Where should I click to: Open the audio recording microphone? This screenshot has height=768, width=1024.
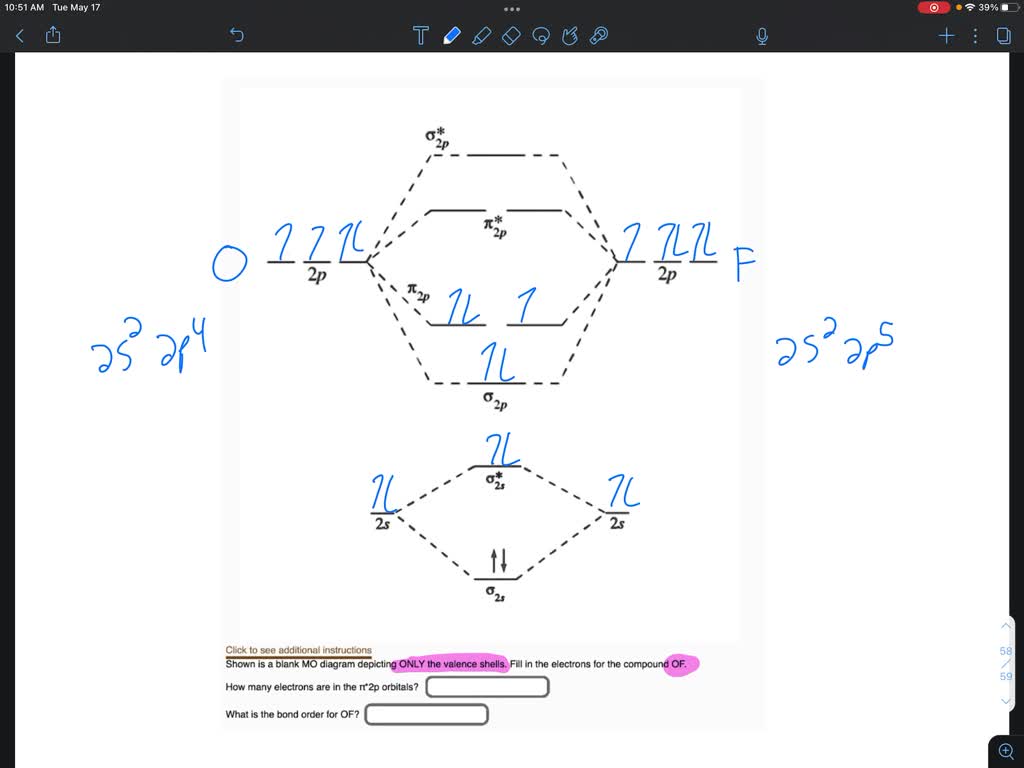pyautogui.click(x=760, y=35)
